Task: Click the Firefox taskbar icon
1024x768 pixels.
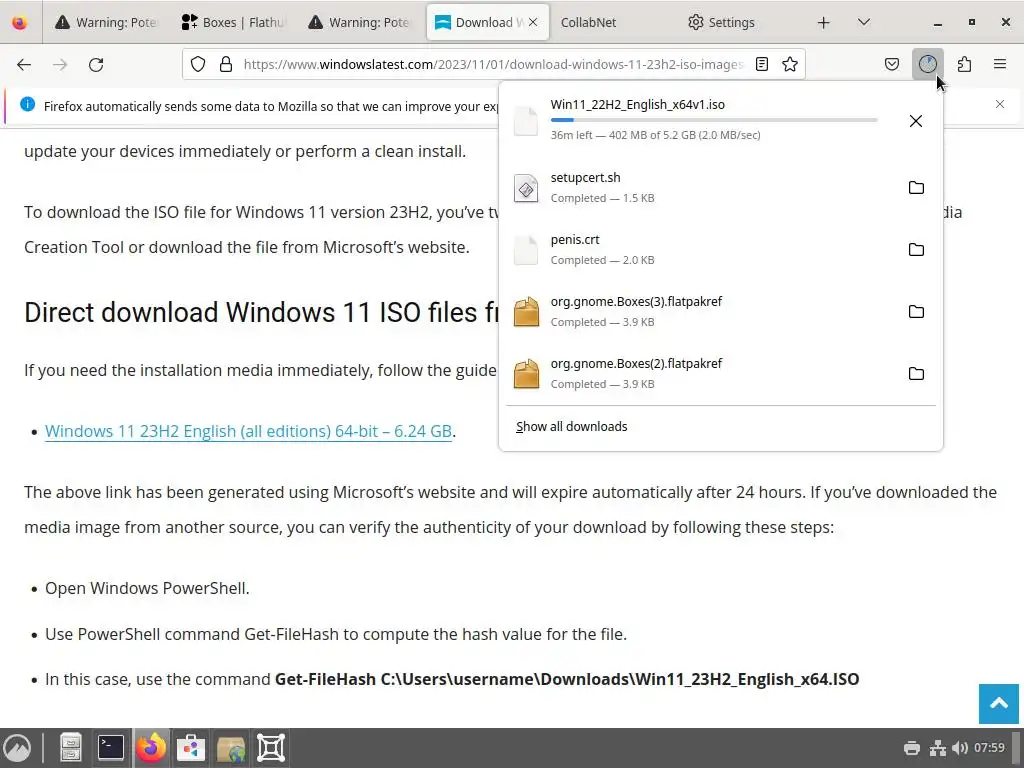Action: click(x=151, y=748)
